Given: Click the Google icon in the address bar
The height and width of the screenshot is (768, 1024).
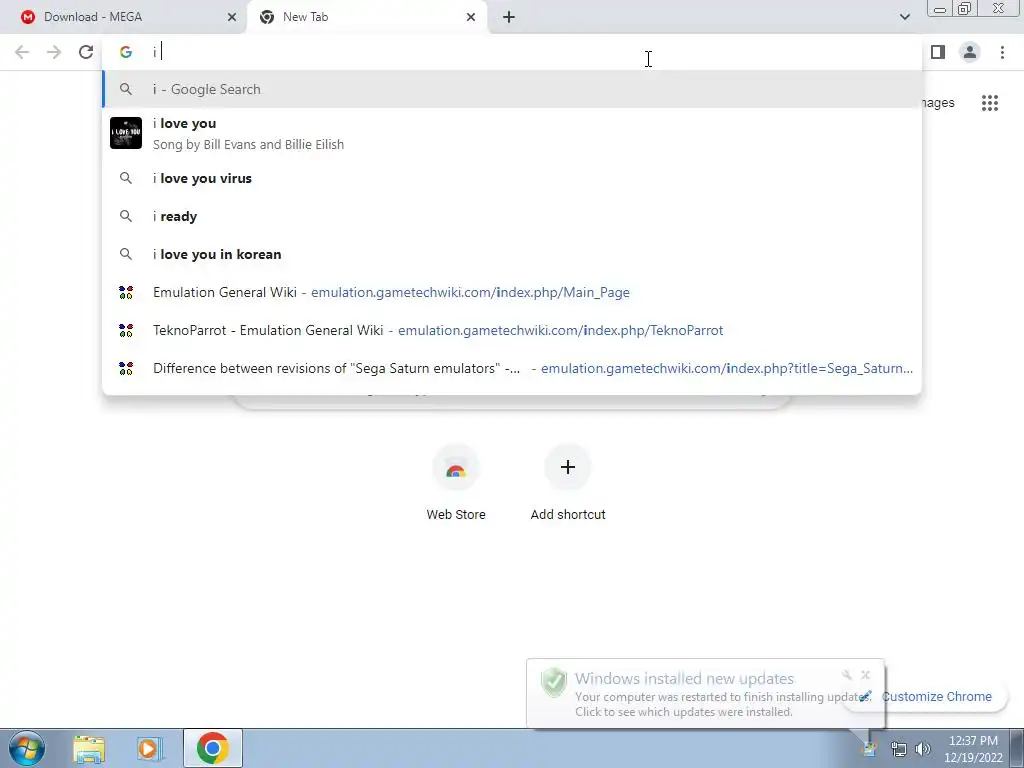Looking at the screenshot, I should coord(126,52).
